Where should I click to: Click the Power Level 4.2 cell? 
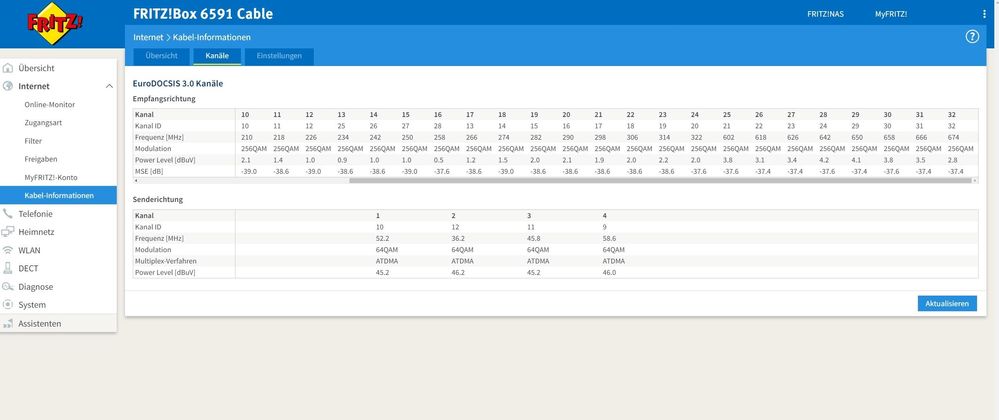(824, 160)
